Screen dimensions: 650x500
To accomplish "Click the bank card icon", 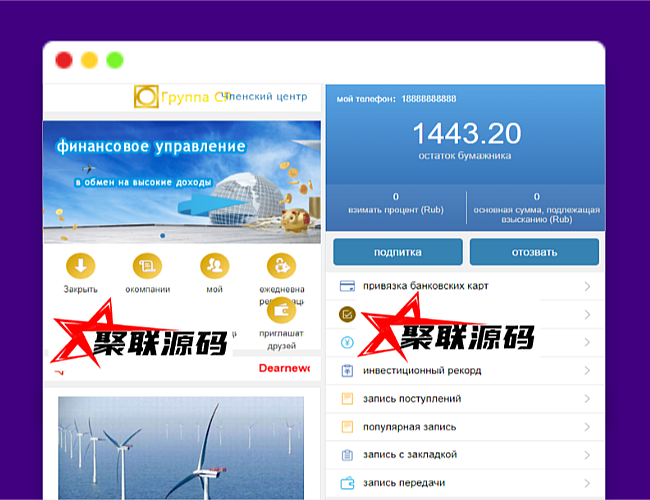I will click(347, 286).
